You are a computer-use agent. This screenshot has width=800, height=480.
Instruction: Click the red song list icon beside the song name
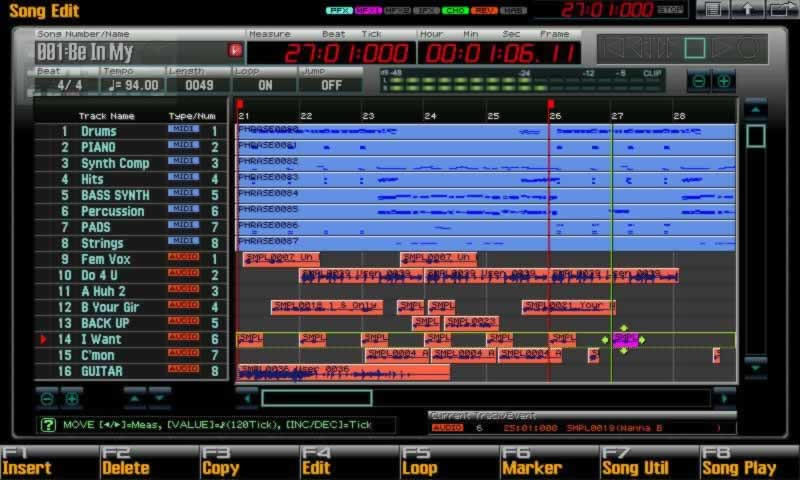235,49
